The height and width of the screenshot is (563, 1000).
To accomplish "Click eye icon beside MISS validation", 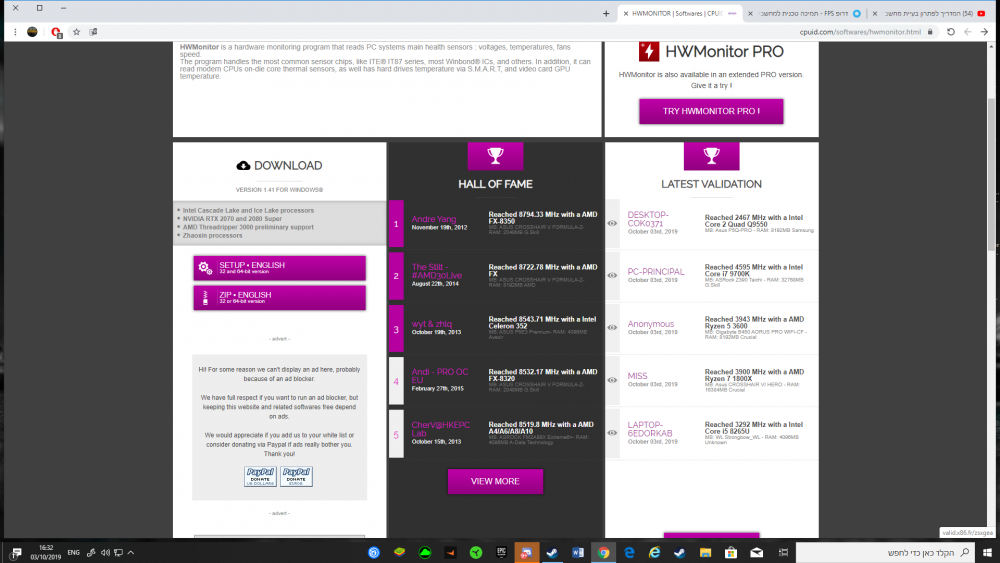I will (x=612, y=380).
